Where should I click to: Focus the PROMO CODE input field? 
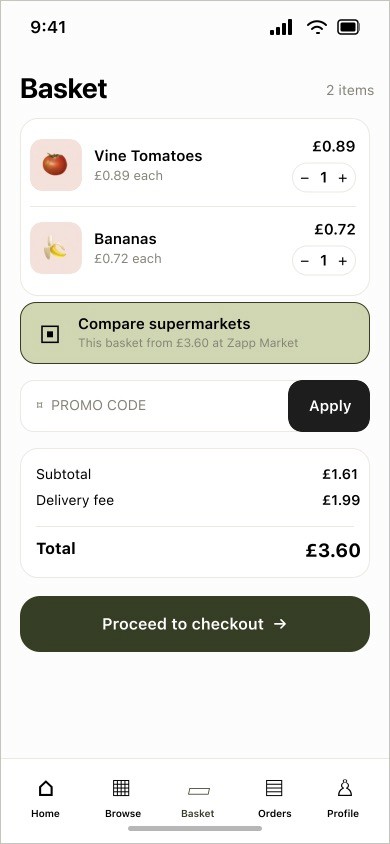click(155, 406)
